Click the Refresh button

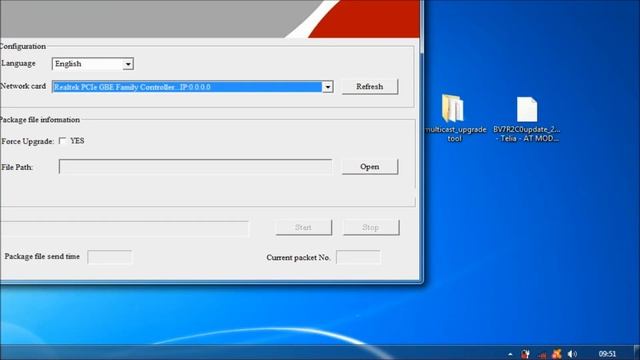point(369,87)
